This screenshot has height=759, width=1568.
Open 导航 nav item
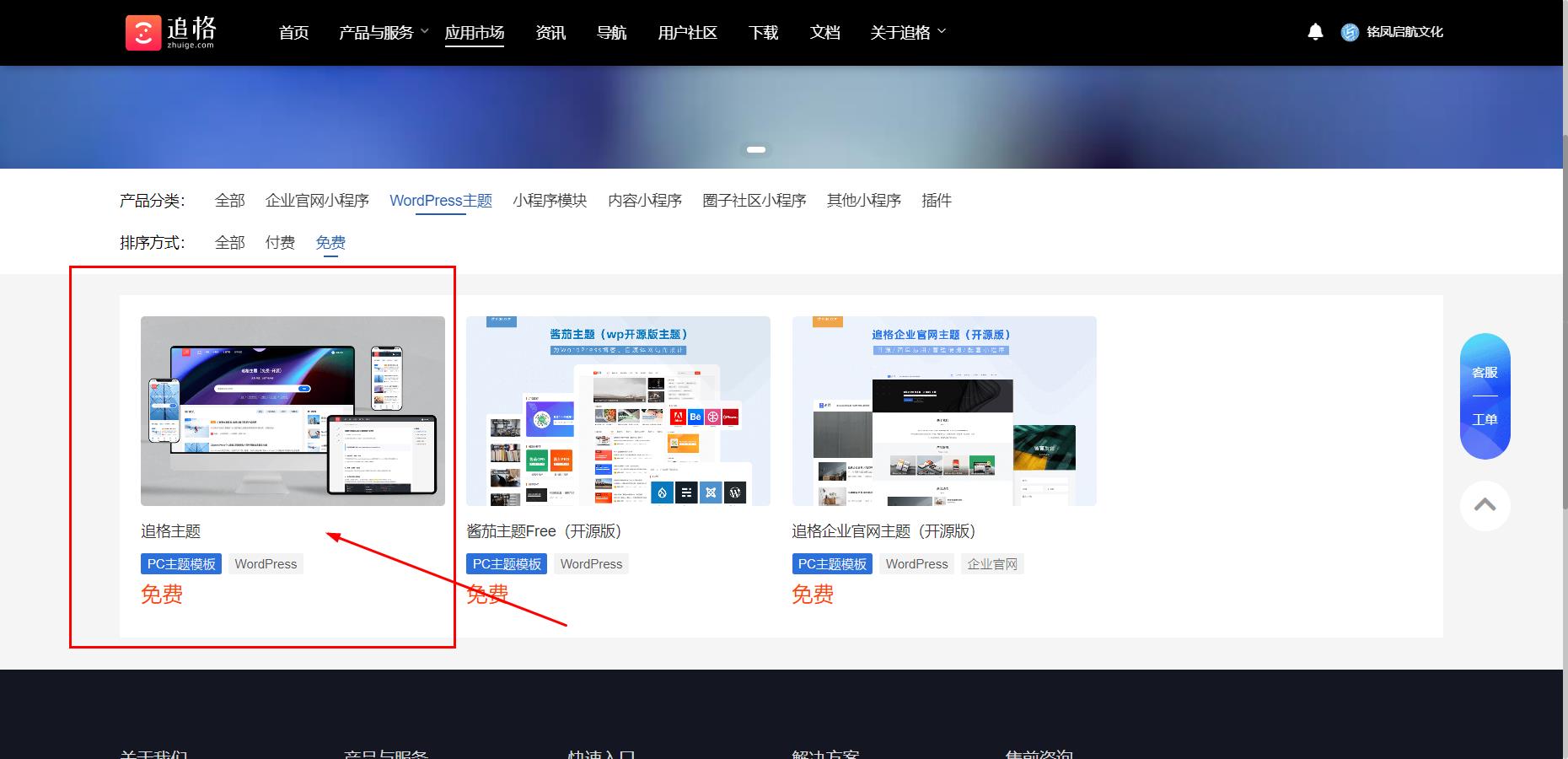click(x=611, y=32)
